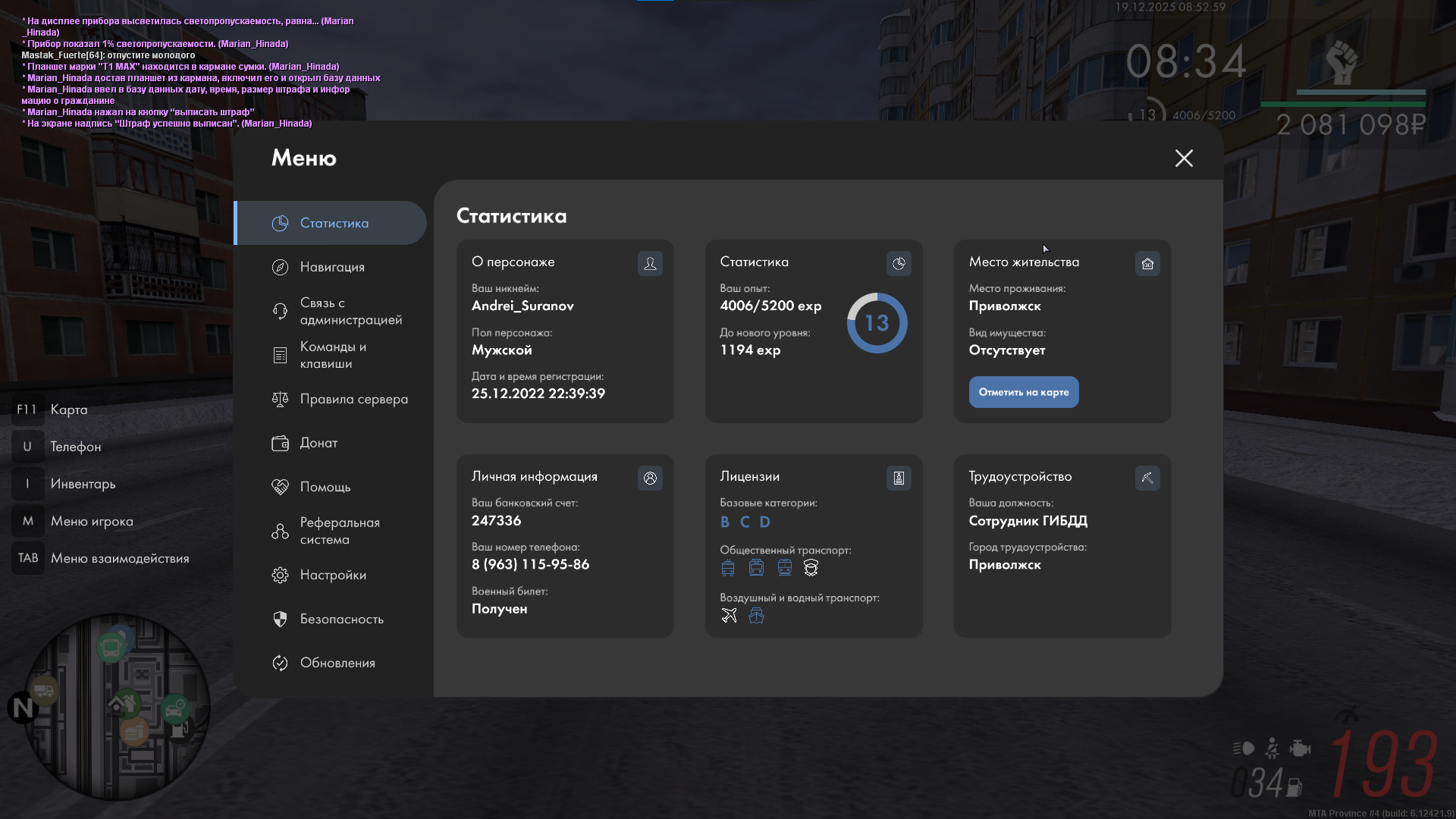This screenshot has height=819, width=1456.
Task: Select Правила сервера in sidebar
Action: coord(353,399)
